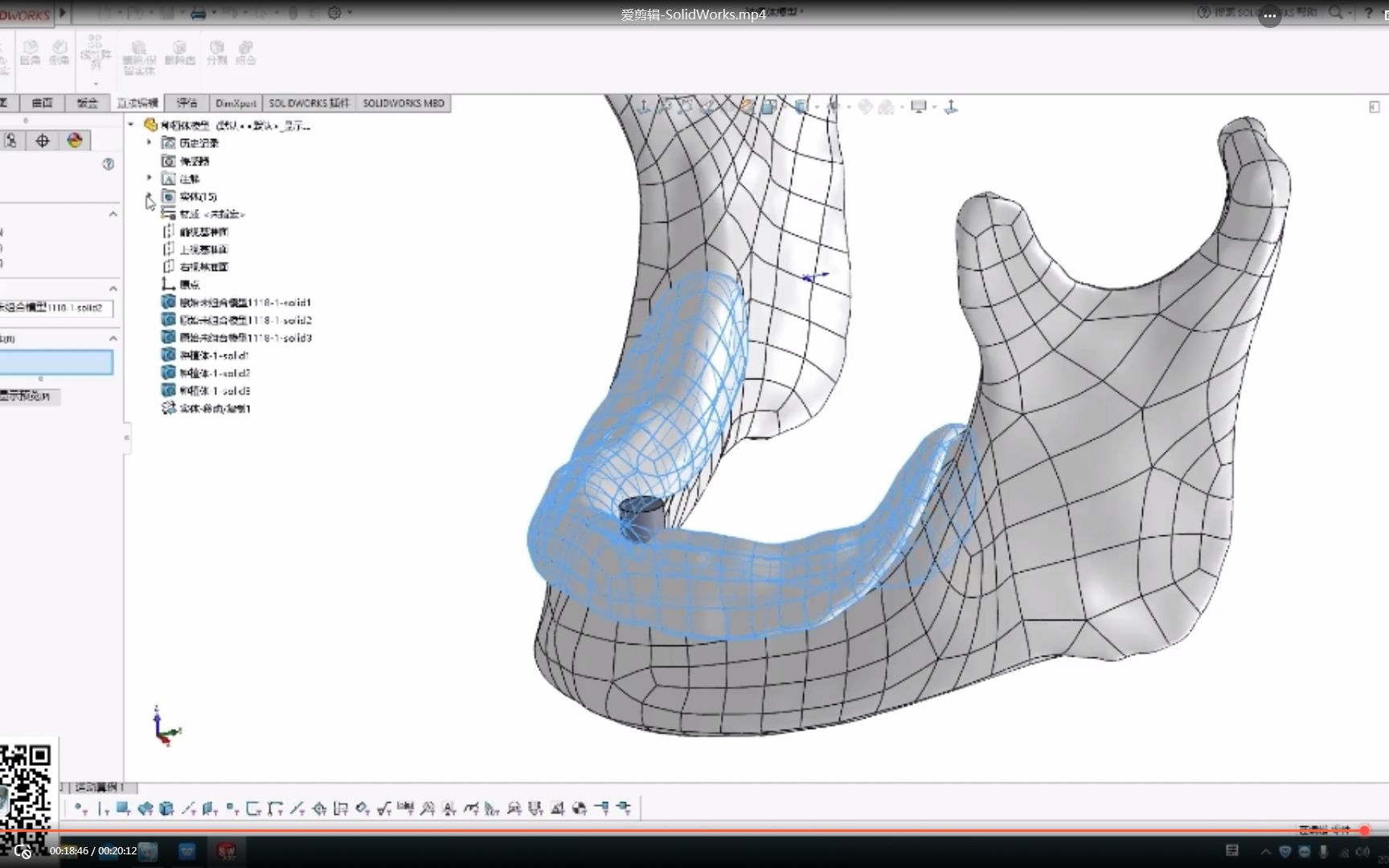The height and width of the screenshot is (868, 1389).
Task: Click the SOLIDWORKS logo menu arrow
Action: tap(63, 13)
